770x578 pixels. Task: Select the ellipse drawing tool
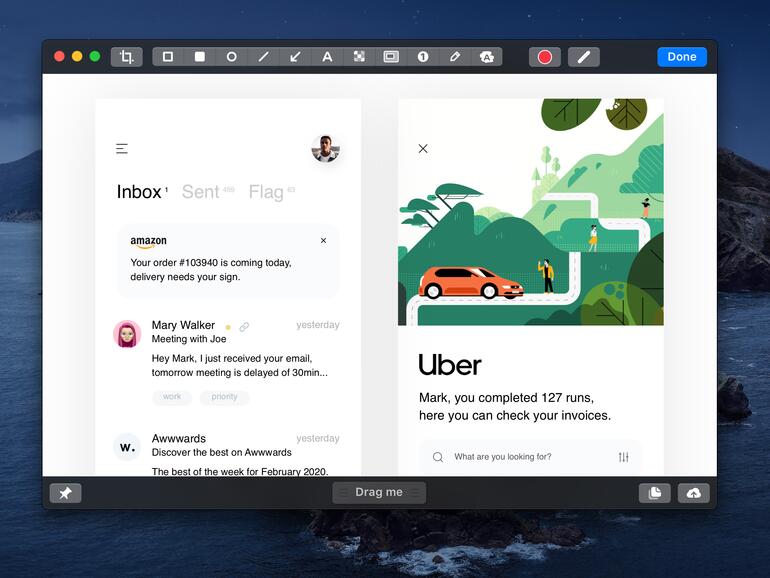coord(231,57)
